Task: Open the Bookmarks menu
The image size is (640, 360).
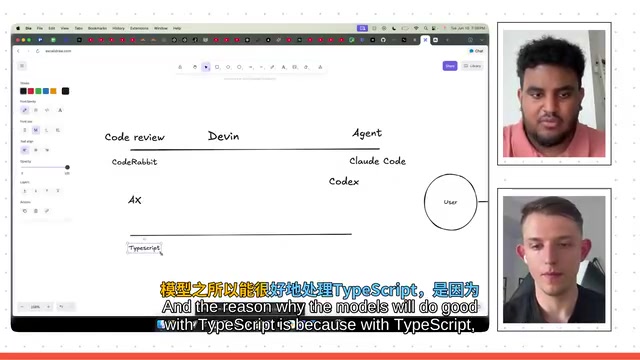Action: coord(97,28)
